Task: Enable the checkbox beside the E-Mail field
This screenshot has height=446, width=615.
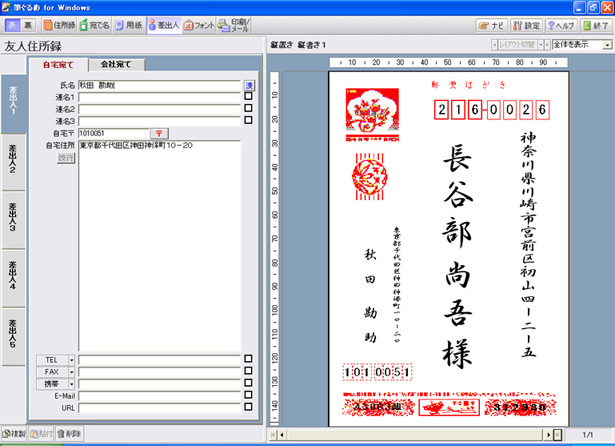Action: [x=248, y=395]
